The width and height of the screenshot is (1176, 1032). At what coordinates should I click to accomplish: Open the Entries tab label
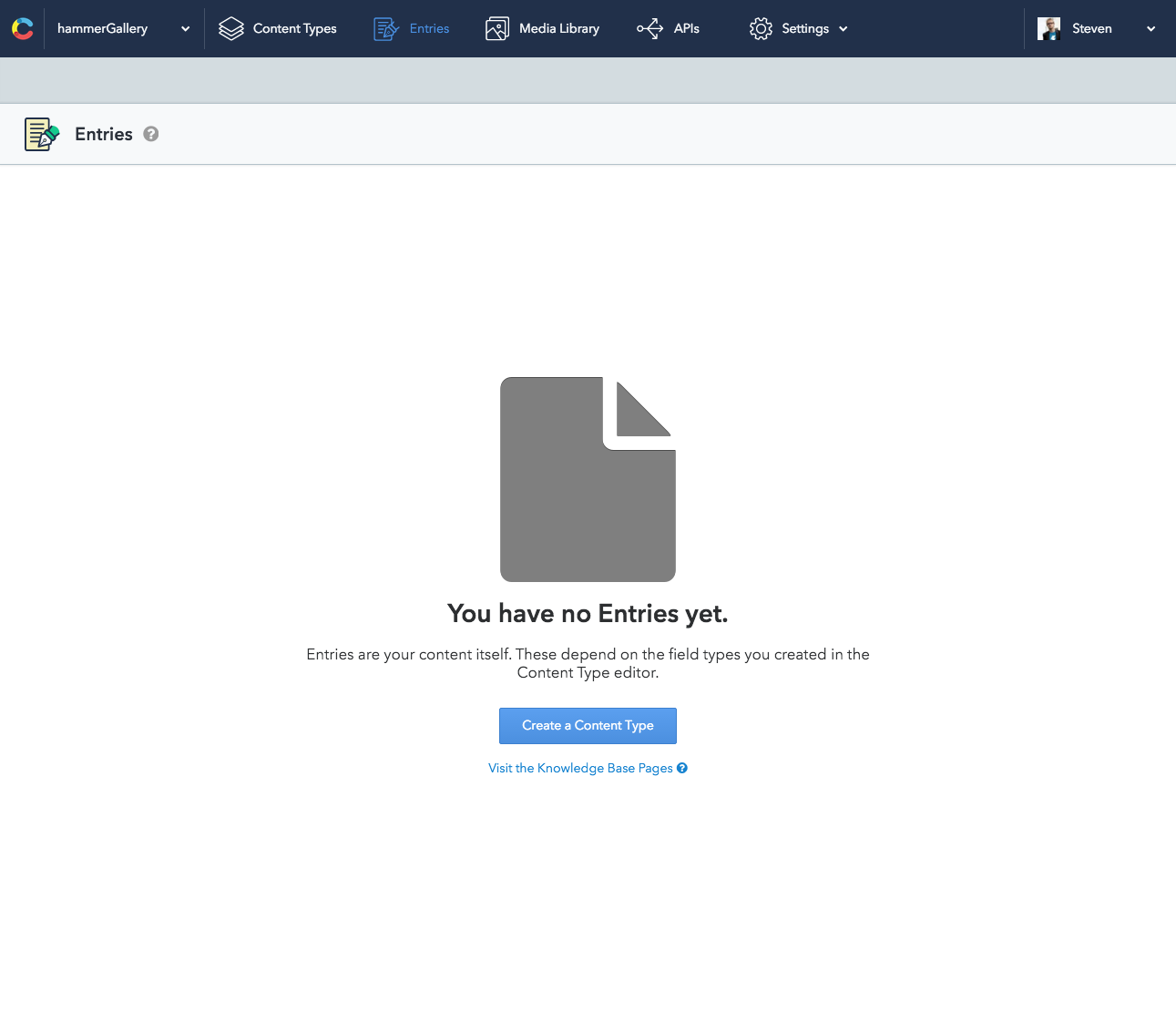(x=429, y=28)
